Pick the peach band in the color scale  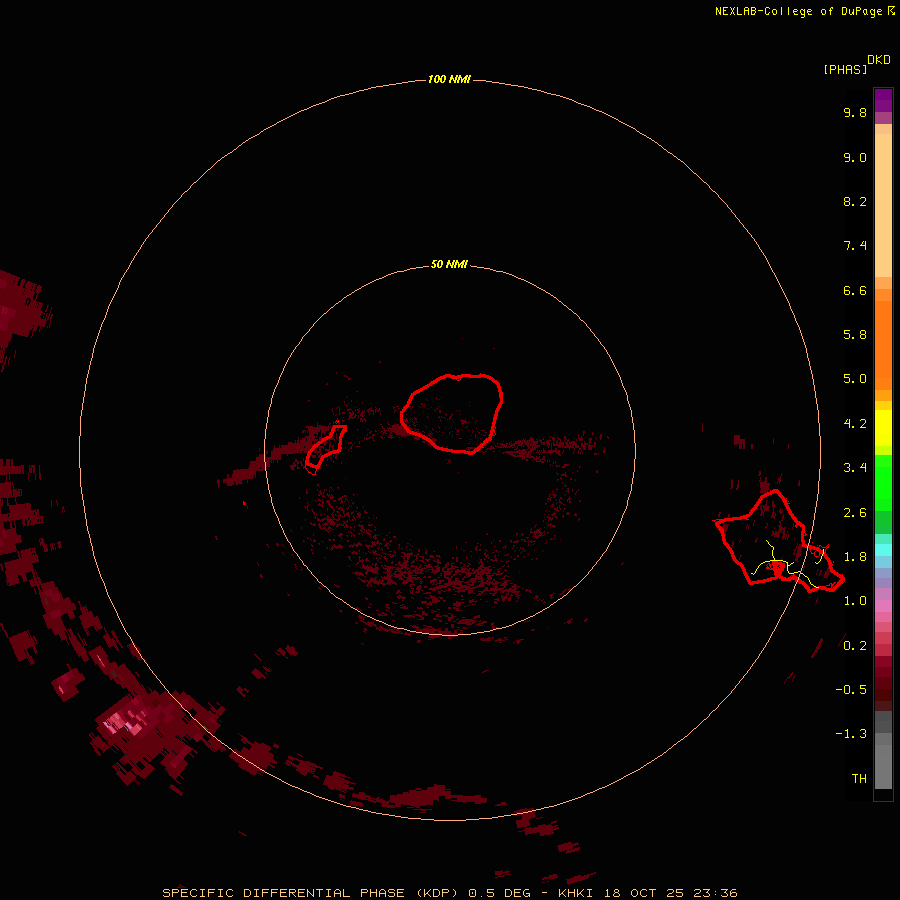coord(883,205)
